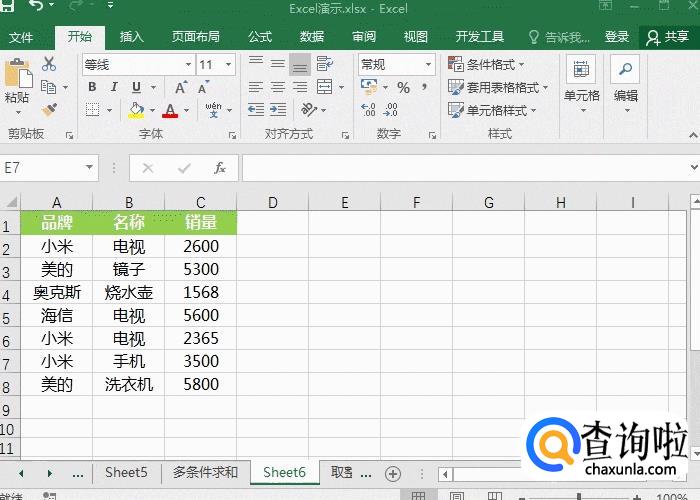
Task: Apply yellow fill color bucket
Action: (x=136, y=110)
